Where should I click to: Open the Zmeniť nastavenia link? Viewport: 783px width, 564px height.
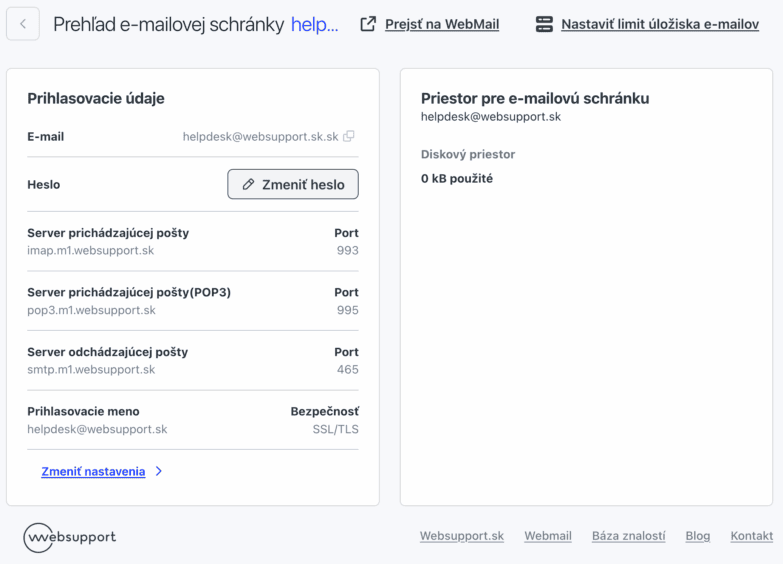[93, 471]
